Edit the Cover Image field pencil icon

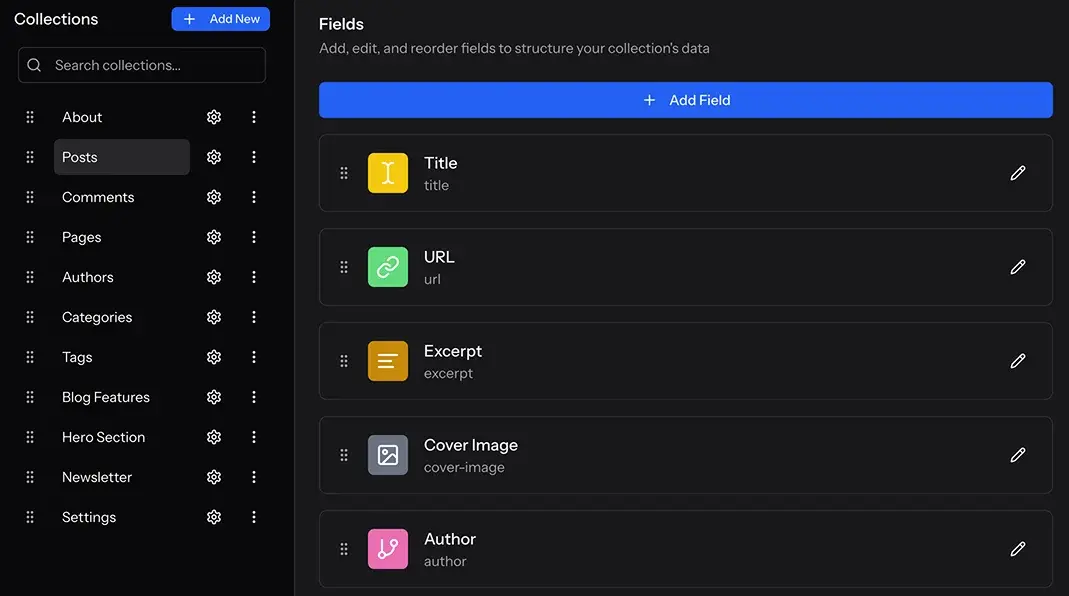pyautogui.click(x=1018, y=456)
